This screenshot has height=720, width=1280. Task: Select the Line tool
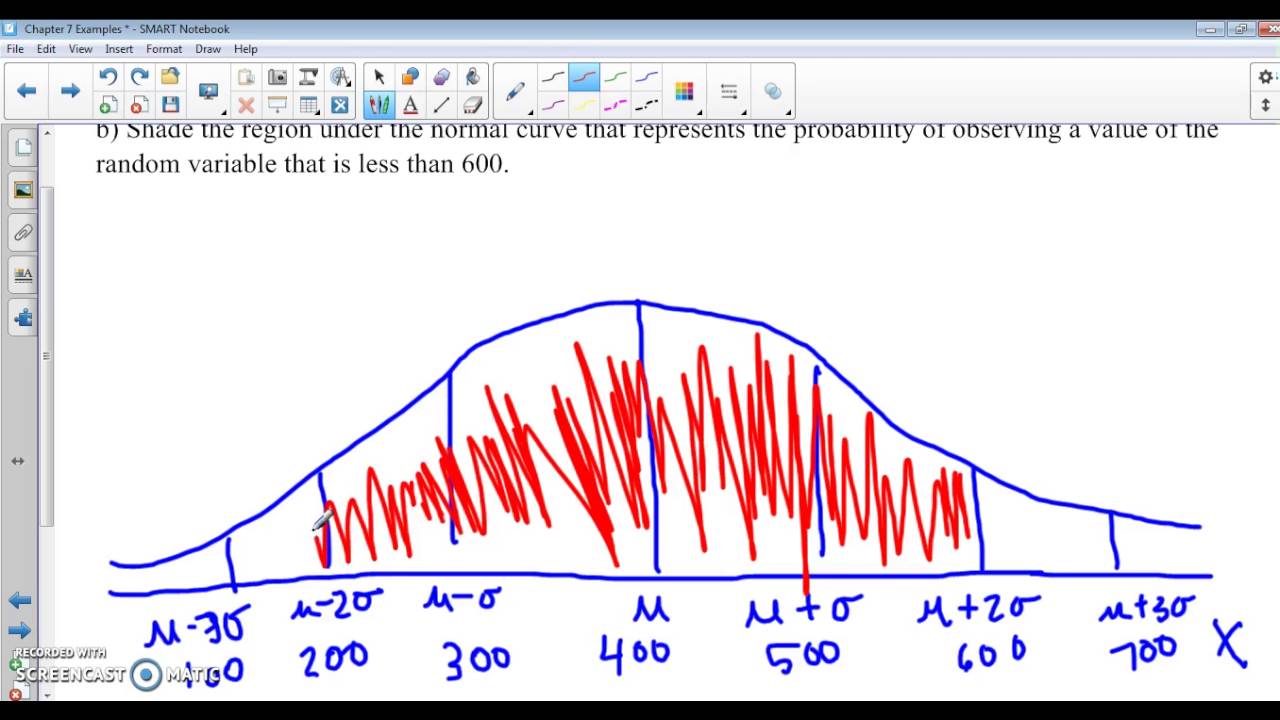pyautogui.click(x=441, y=105)
